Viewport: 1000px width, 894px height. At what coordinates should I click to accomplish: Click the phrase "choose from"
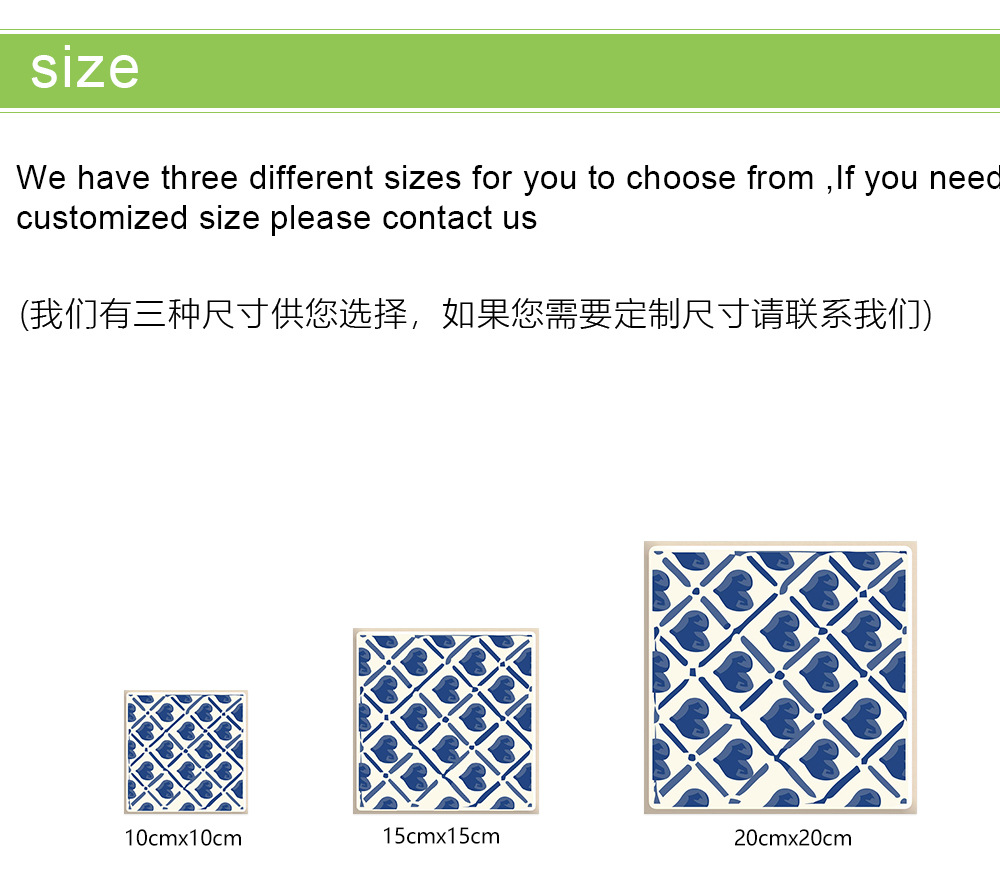tap(720, 177)
